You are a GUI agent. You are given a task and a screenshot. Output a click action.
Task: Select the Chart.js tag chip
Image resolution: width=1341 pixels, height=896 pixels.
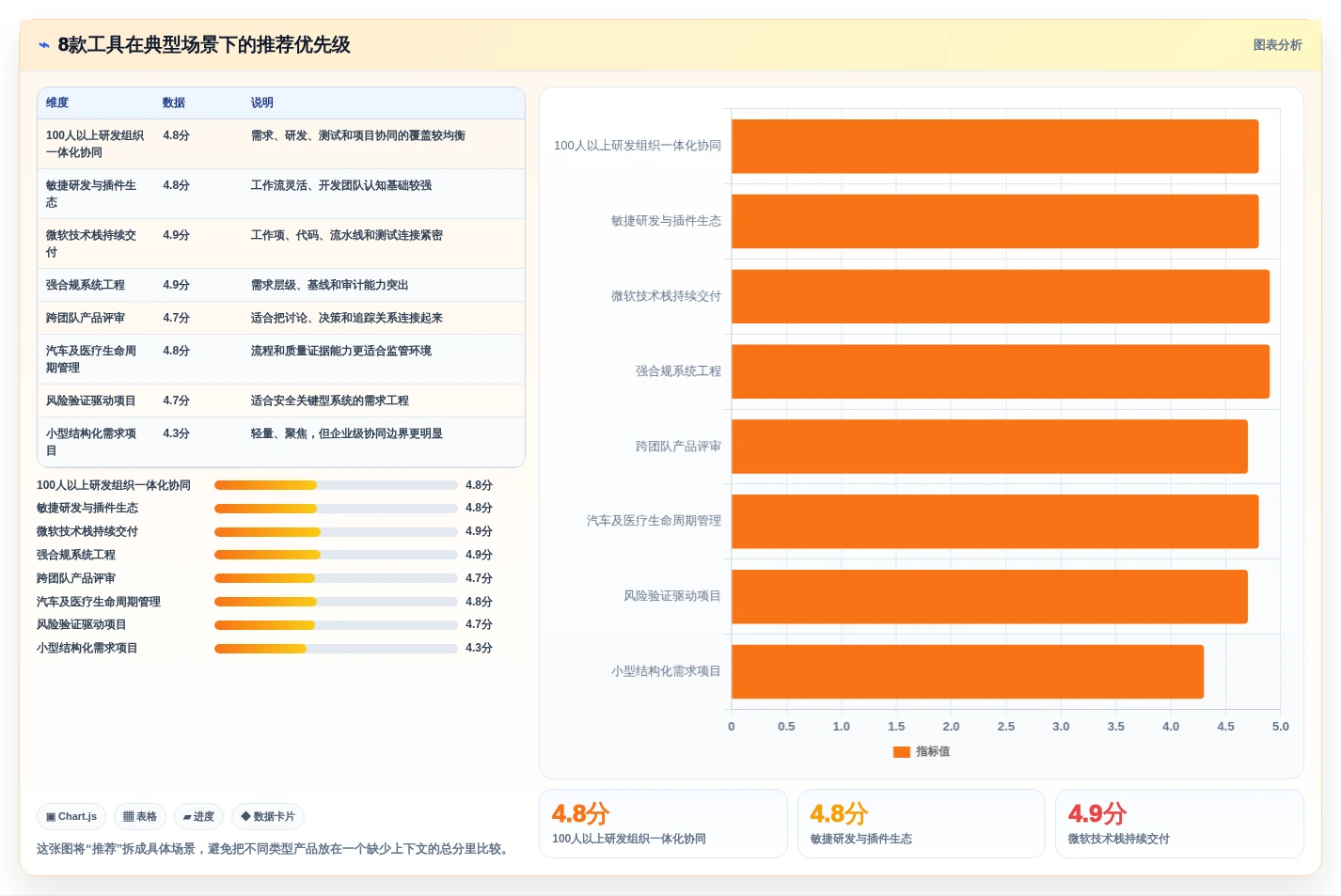click(71, 817)
